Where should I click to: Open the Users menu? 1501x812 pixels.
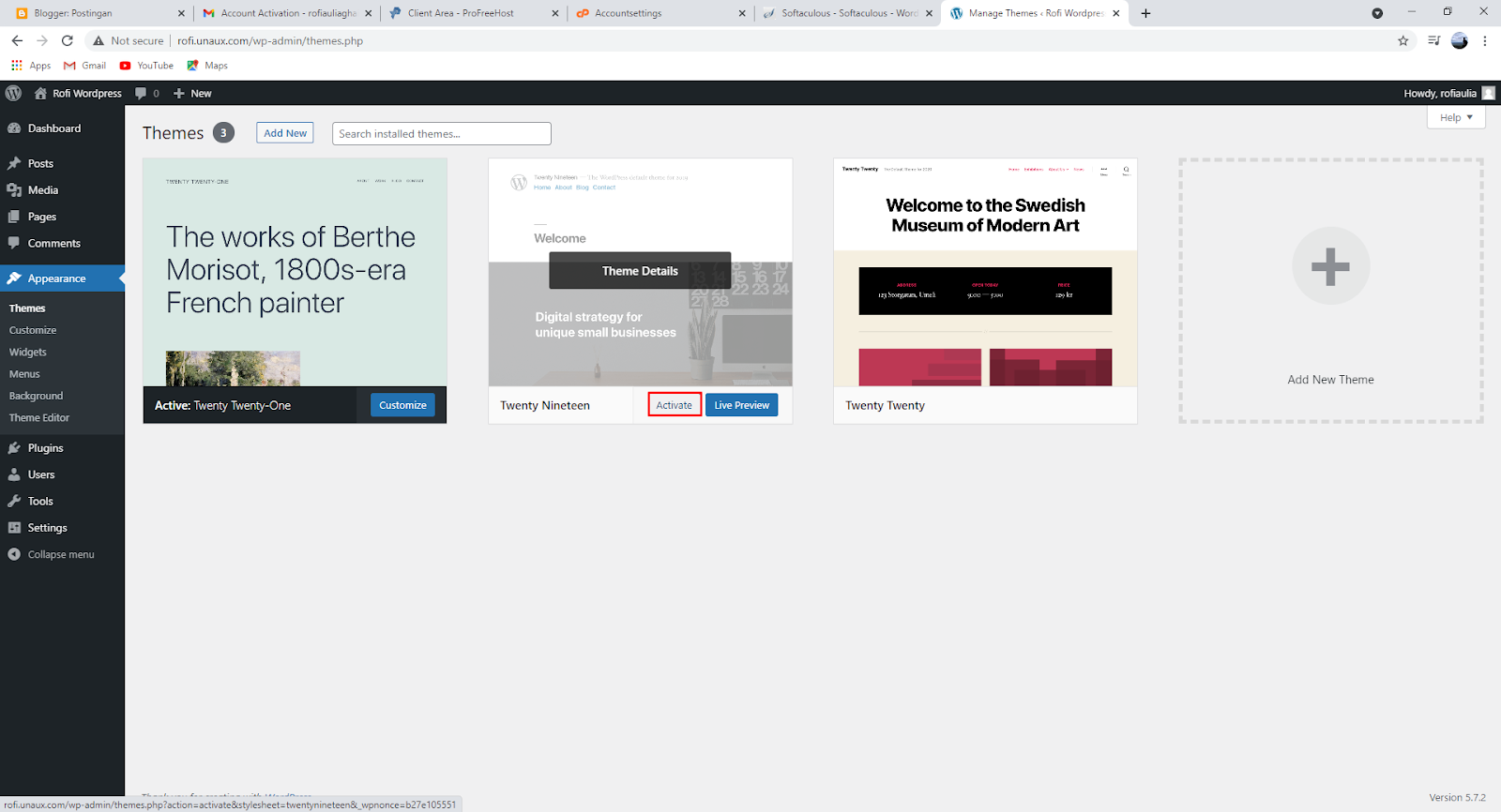click(x=62, y=474)
